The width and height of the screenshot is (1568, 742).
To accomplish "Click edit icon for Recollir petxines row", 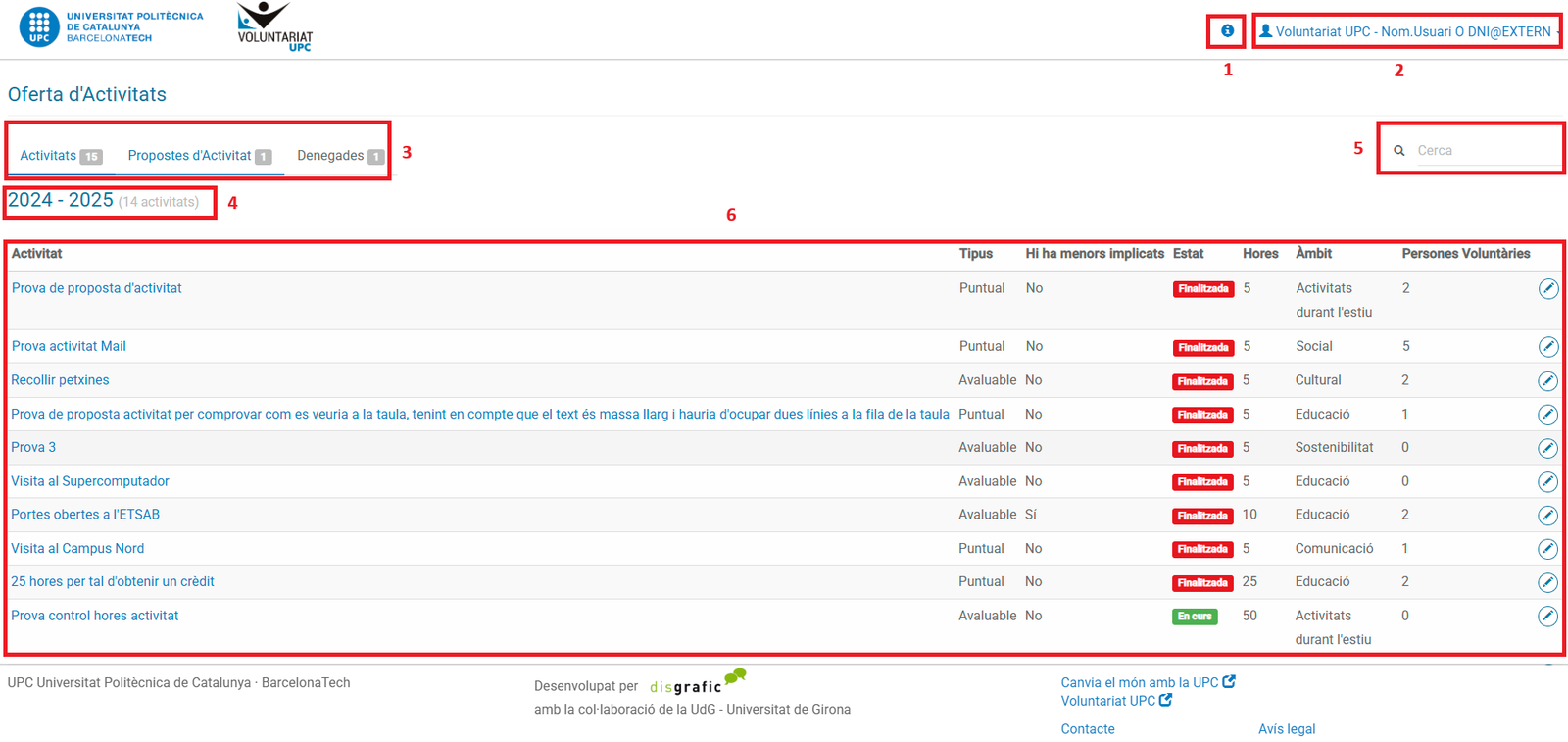I will coord(1547,380).
